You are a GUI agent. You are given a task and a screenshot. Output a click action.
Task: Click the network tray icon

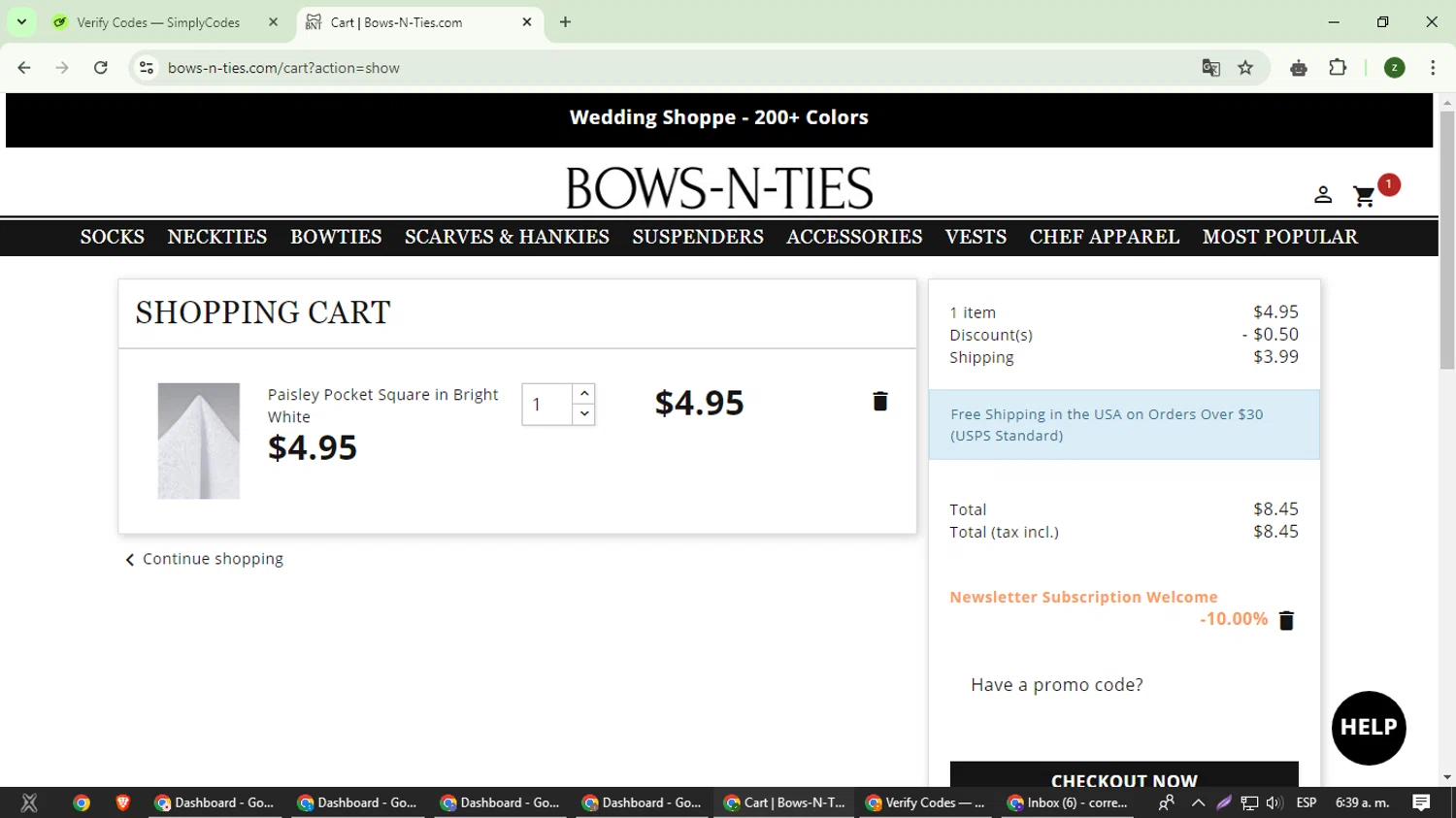1249,802
